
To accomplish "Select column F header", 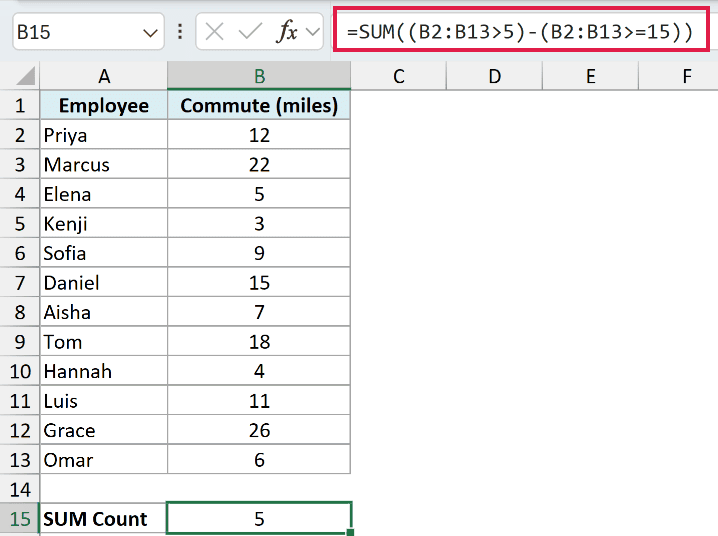I will pyautogui.click(x=679, y=76).
